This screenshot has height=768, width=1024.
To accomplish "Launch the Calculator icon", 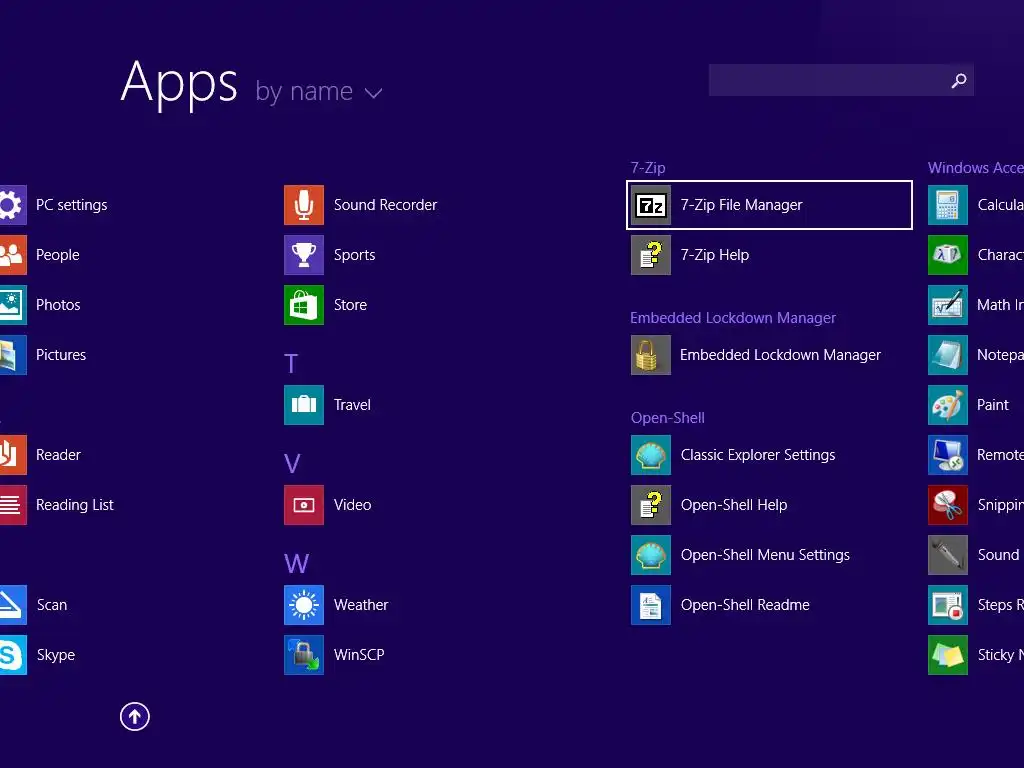I will tap(948, 205).
